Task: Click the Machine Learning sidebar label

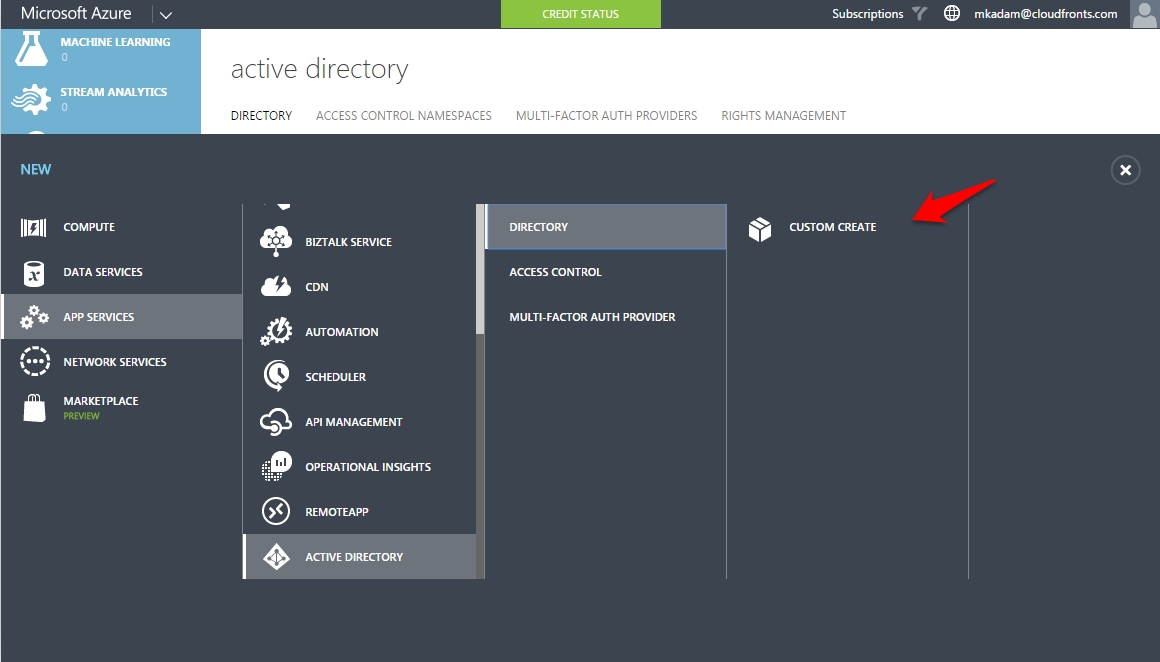Action: click(x=115, y=42)
